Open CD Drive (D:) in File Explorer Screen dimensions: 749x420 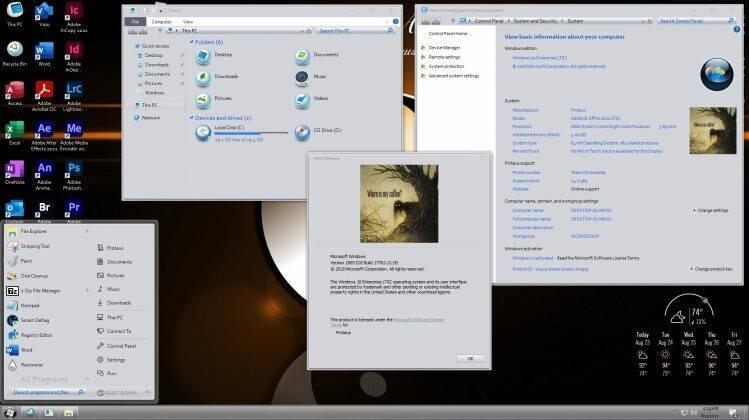tap(319, 131)
